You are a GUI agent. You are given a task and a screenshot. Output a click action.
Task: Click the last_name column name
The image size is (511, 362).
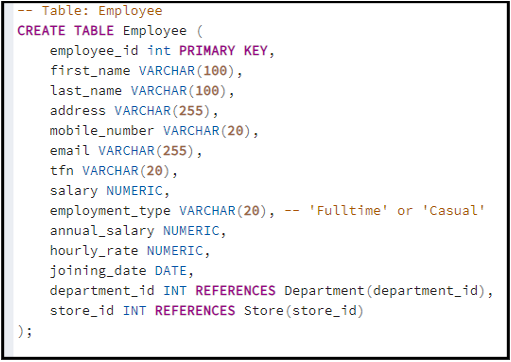click(x=86, y=91)
